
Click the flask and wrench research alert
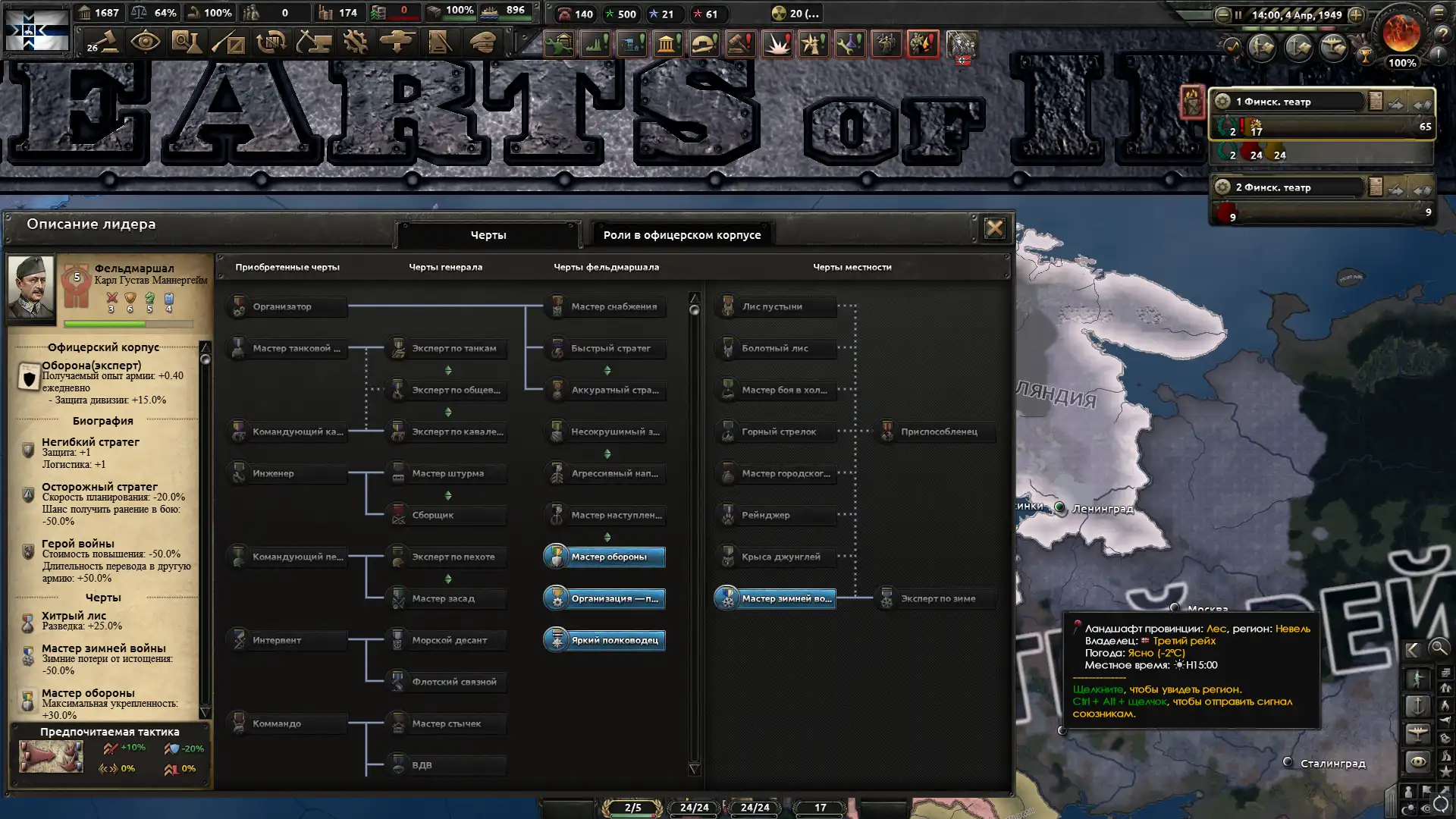849,44
